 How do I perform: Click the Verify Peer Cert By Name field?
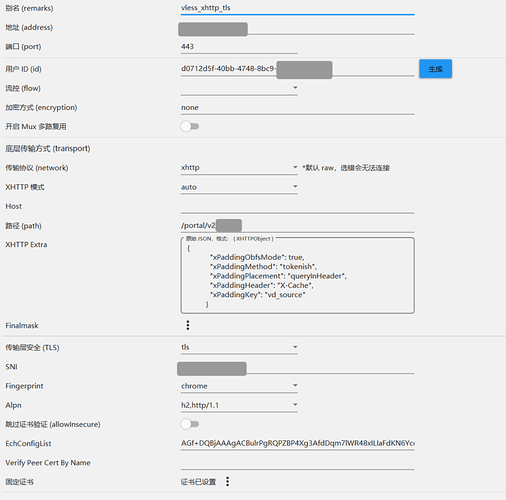pyautogui.click(x=297, y=463)
